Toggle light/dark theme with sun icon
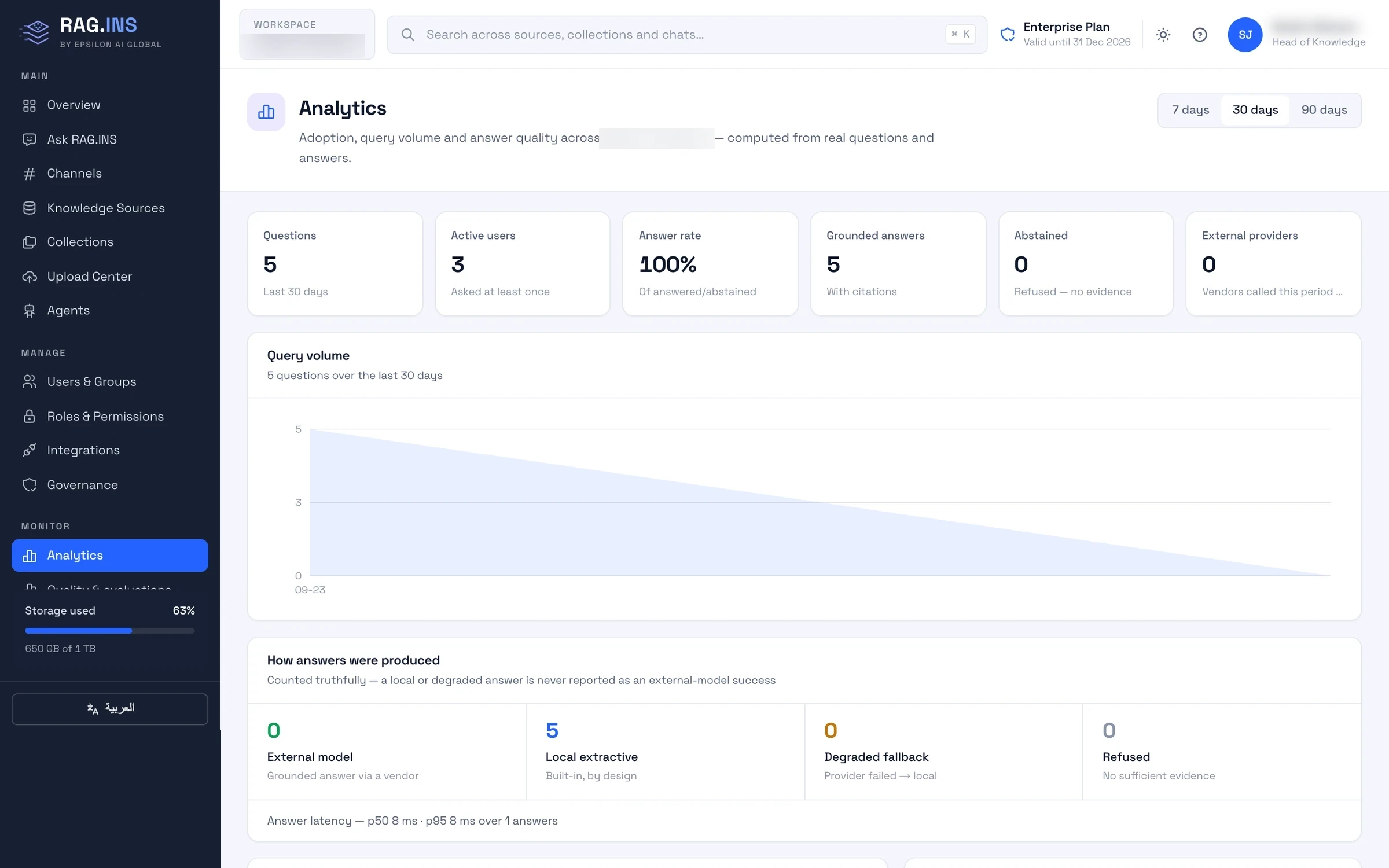1389x868 pixels. coord(1163,35)
